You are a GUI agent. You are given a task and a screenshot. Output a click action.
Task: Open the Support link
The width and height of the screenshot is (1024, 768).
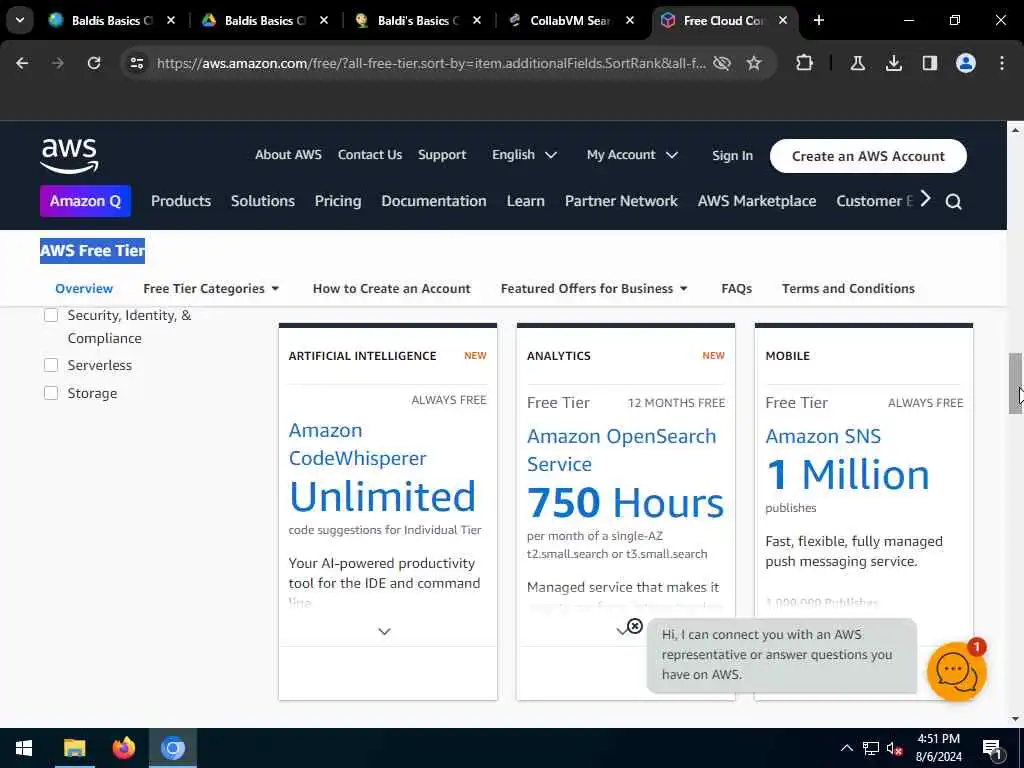pyautogui.click(x=442, y=155)
